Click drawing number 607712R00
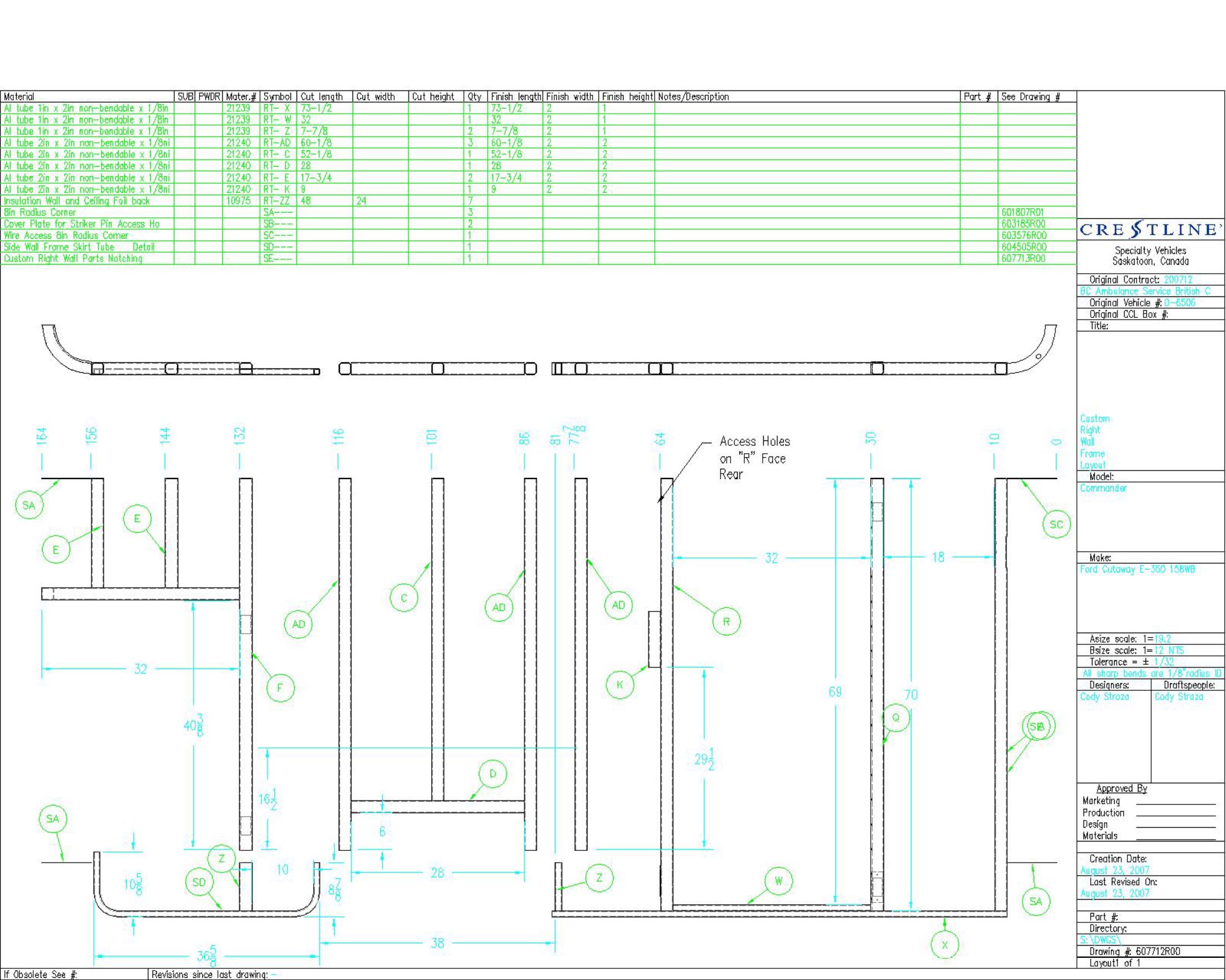Viewport: 1226px width, 980px height. pyautogui.click(x=1158, y=952)
